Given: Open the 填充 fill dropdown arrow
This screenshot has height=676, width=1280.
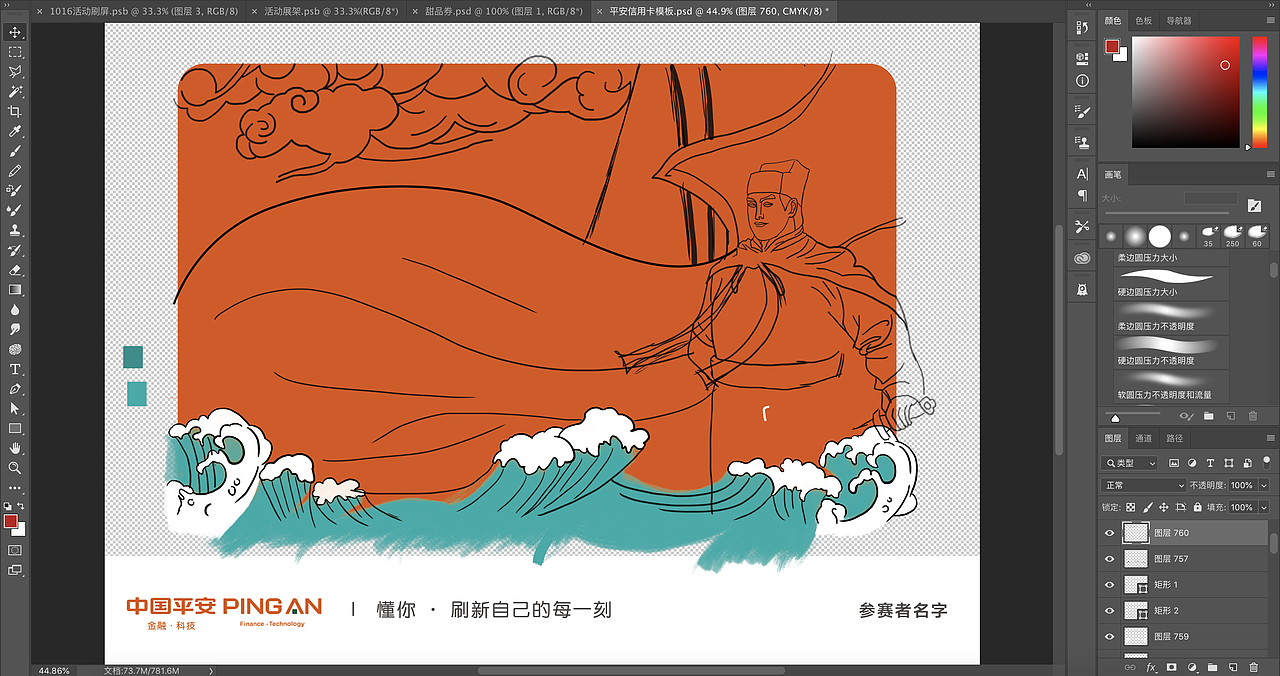Looking at the screenshot, I should (1262, 508).
